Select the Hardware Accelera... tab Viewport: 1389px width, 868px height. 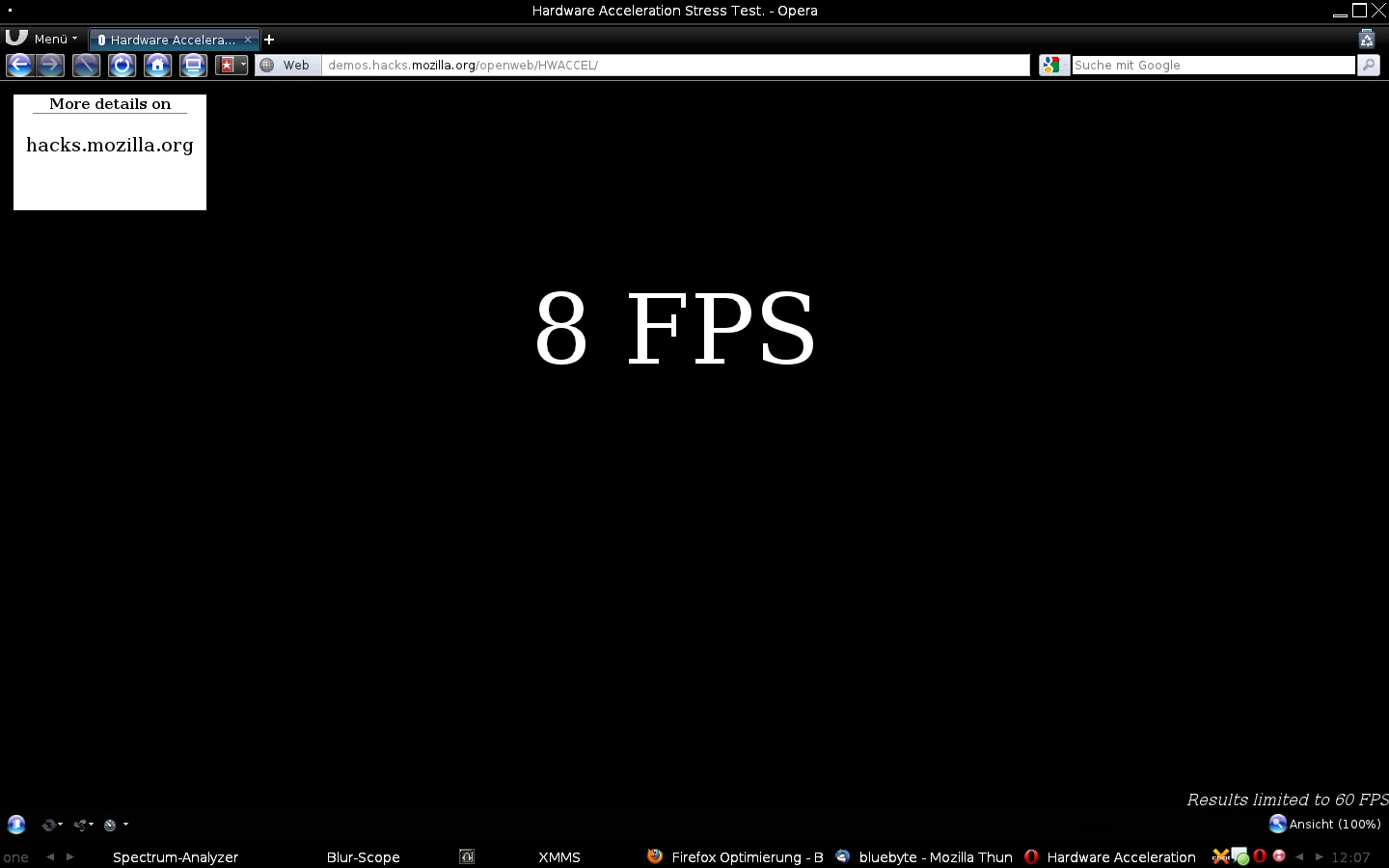point(172,40)
